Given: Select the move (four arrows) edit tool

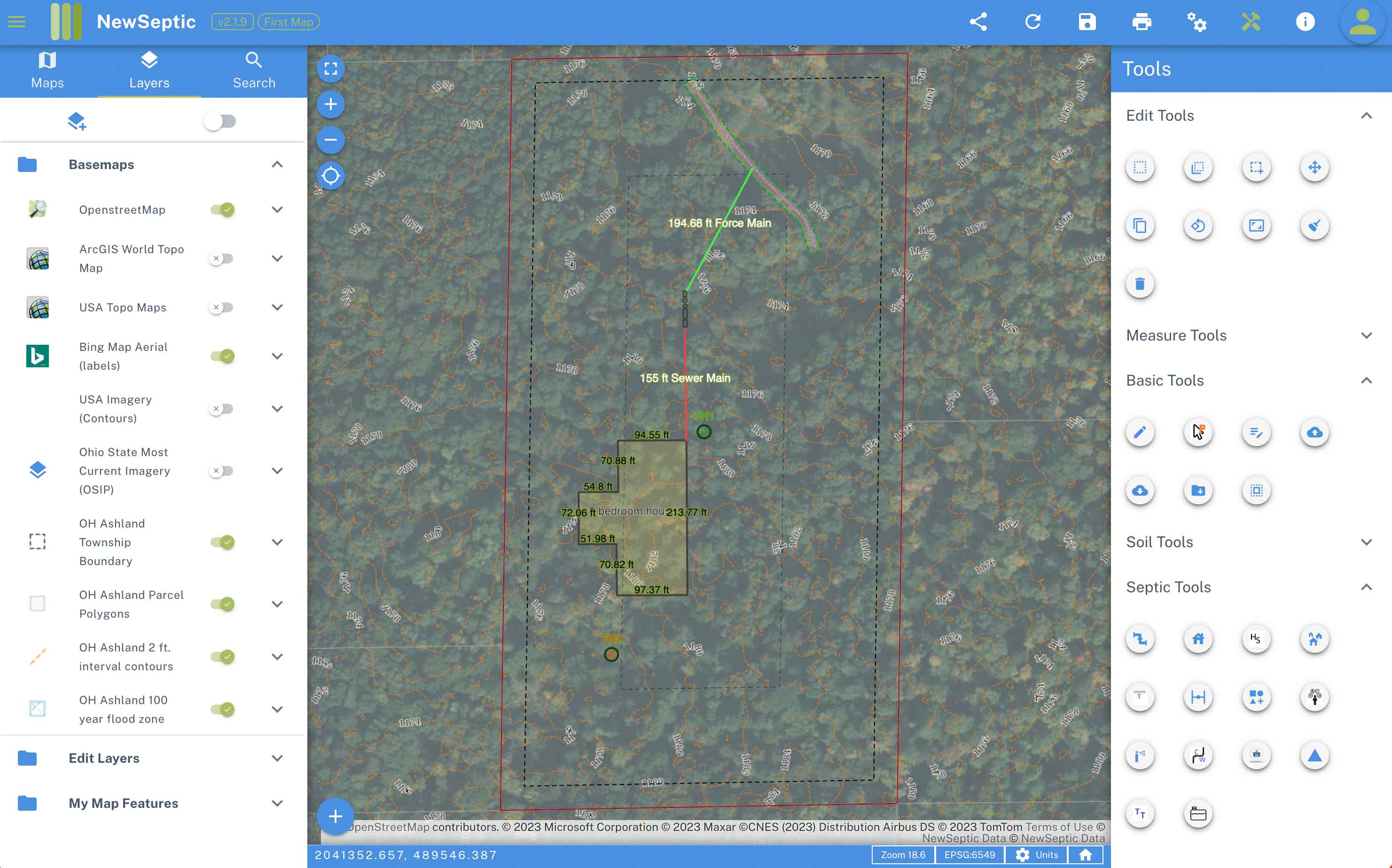Looking at the screenshot, I should click(x=1314, y=168).
